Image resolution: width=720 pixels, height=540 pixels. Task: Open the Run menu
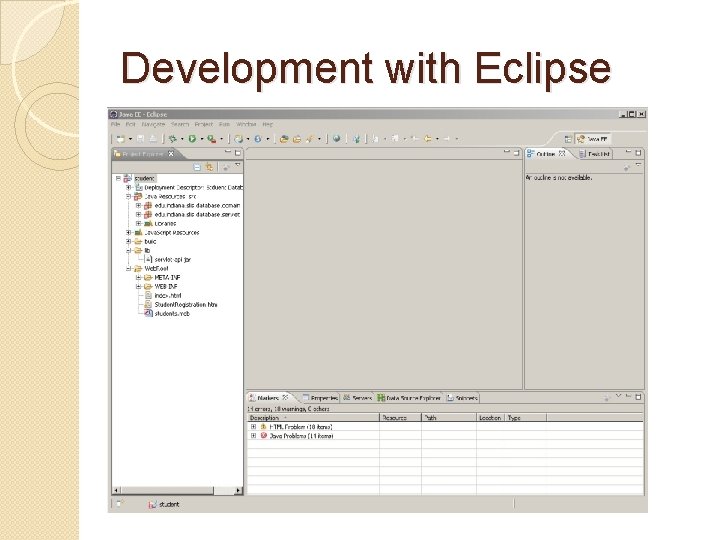click(224, 124)
